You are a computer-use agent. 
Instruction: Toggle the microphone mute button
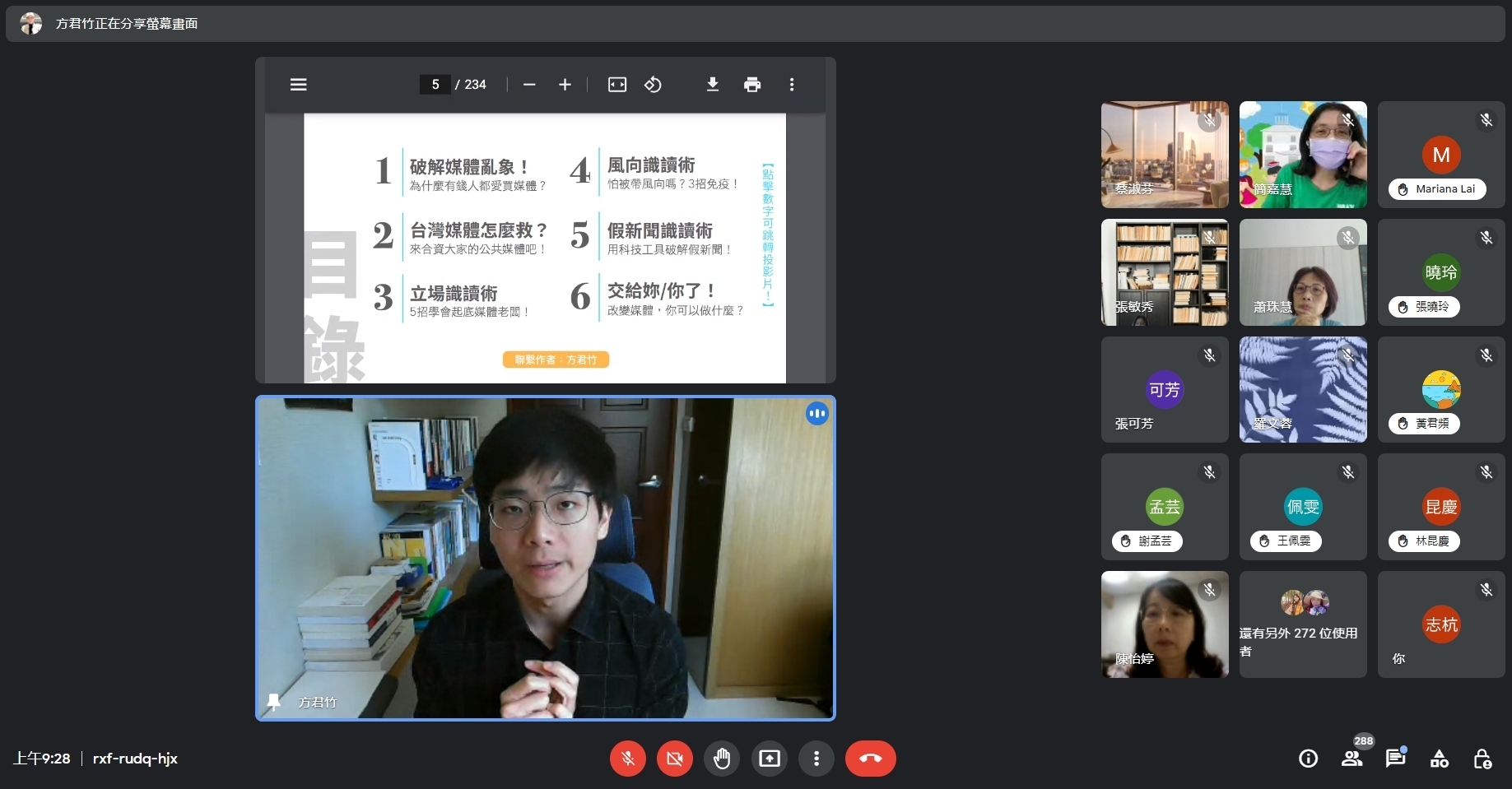627,759
